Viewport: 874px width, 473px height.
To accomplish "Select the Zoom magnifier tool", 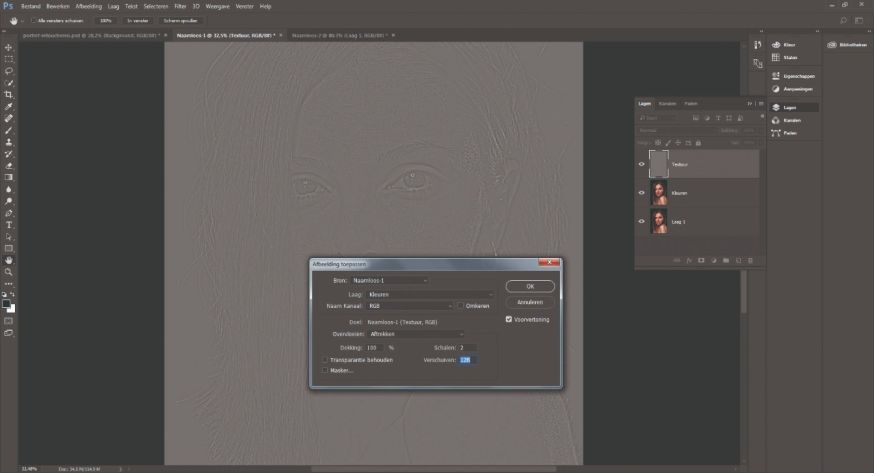I will point(9,271).
